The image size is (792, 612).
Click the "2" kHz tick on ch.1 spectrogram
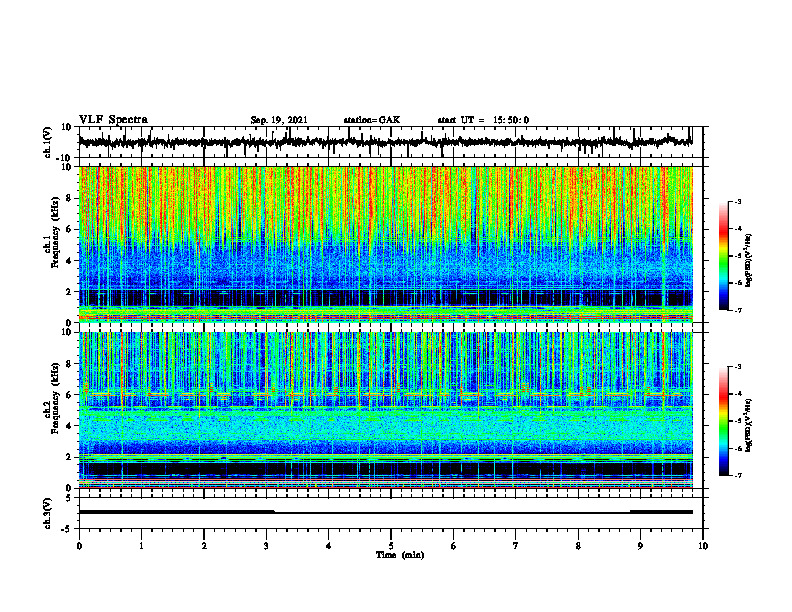[69, 292]
